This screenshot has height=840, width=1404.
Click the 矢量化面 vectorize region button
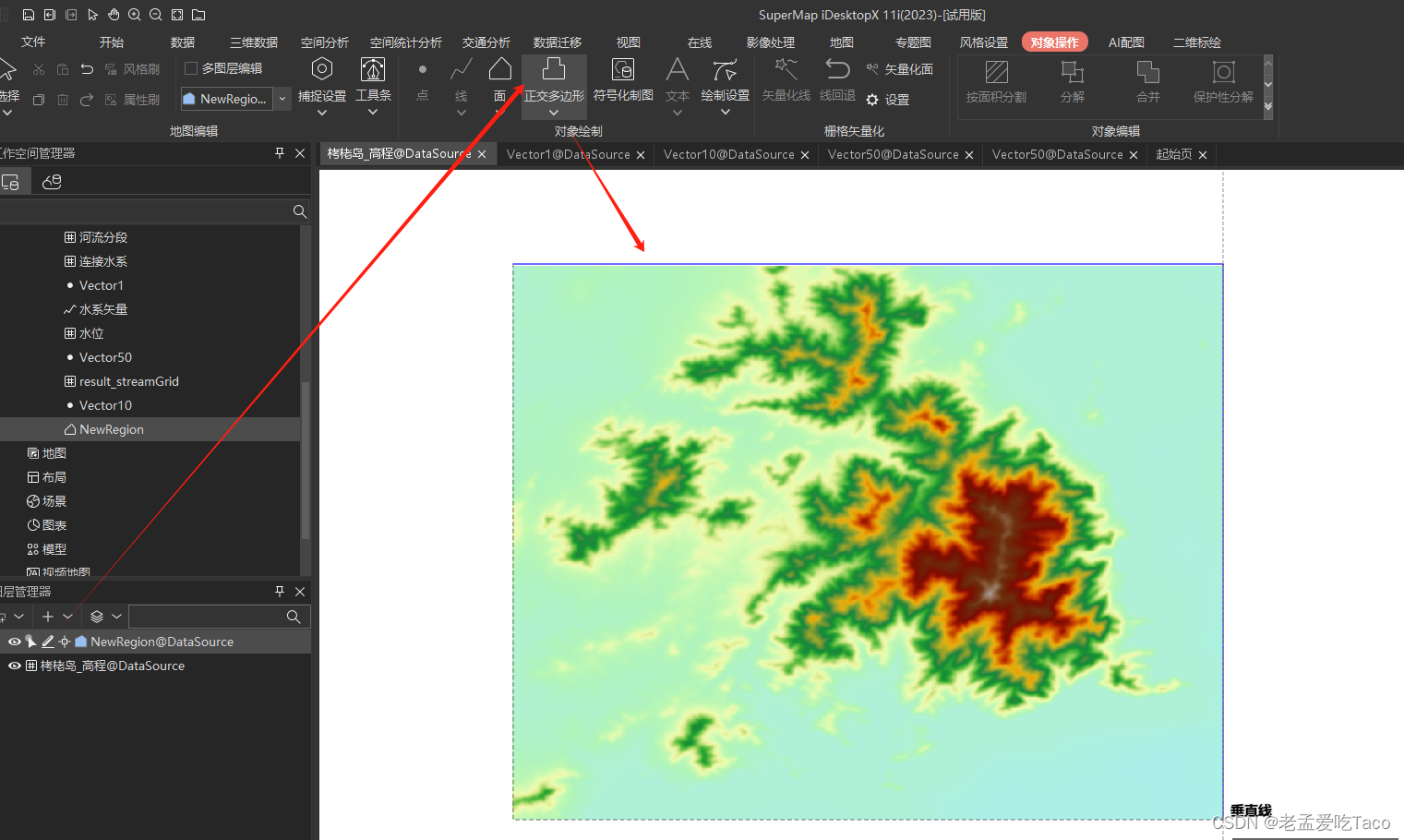tap(899, 68)
